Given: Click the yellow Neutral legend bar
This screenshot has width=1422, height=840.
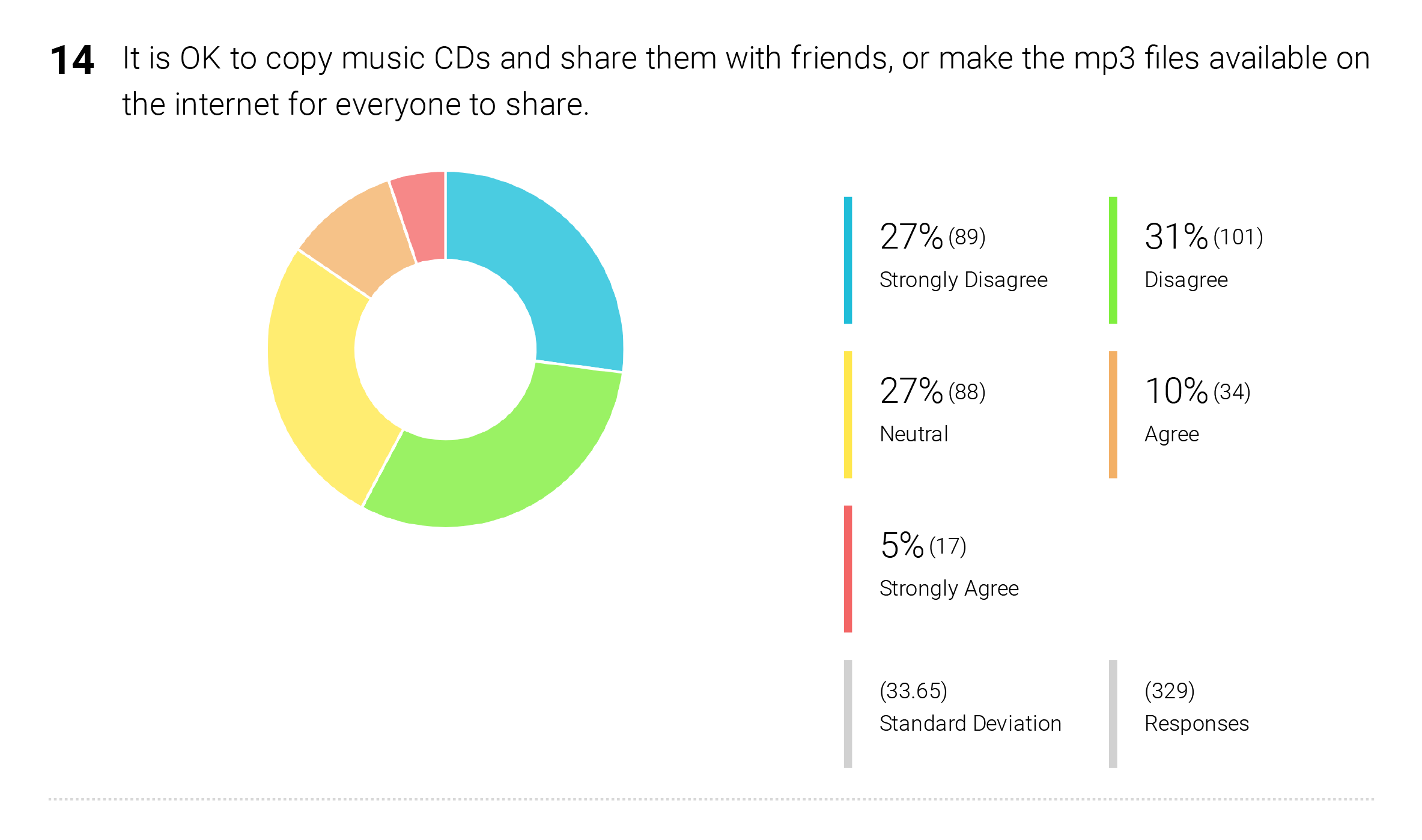Looking at the screenshot, I should click(848, 414).
